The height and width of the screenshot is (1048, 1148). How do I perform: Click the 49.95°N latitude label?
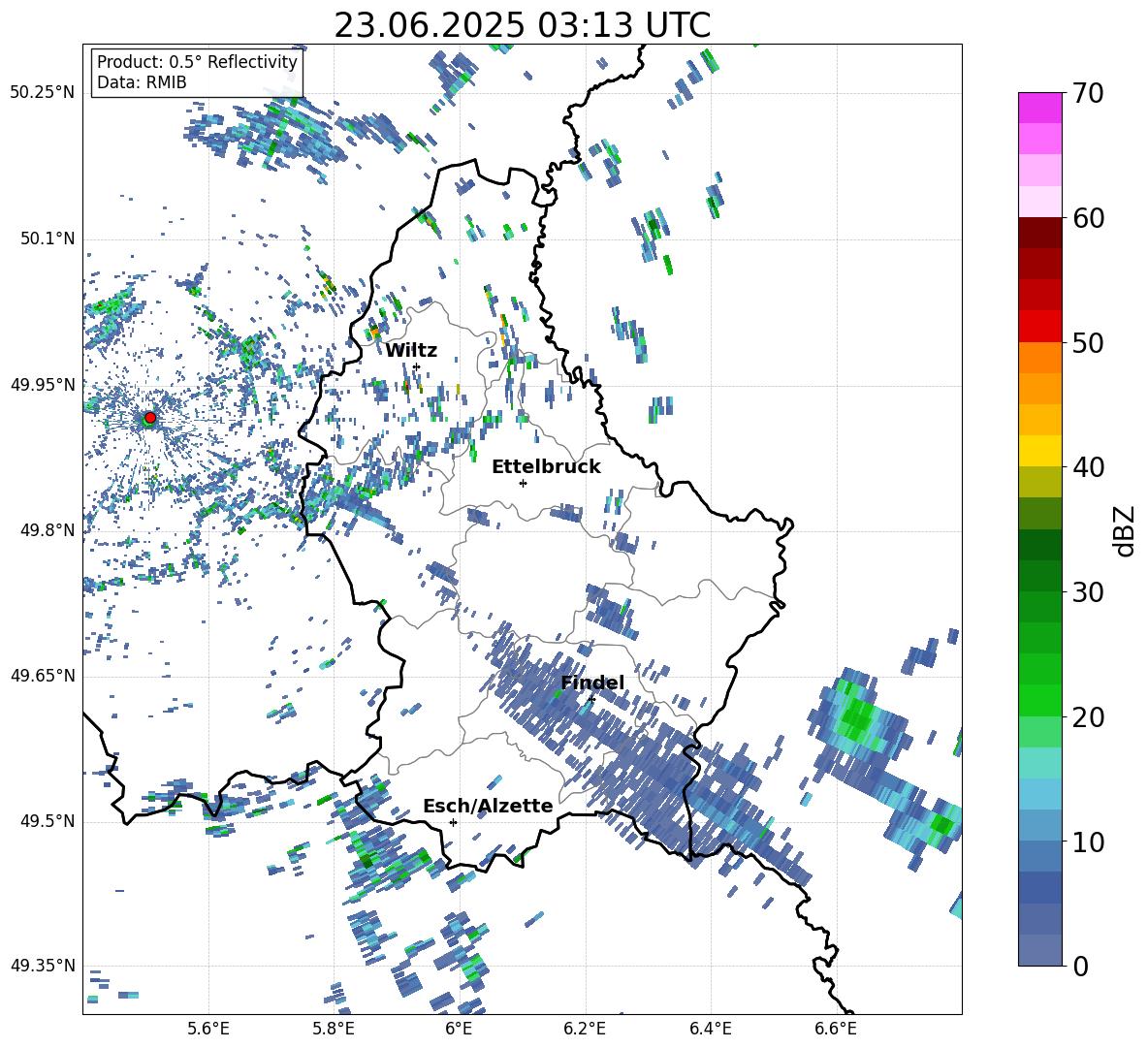coord(43,385)
